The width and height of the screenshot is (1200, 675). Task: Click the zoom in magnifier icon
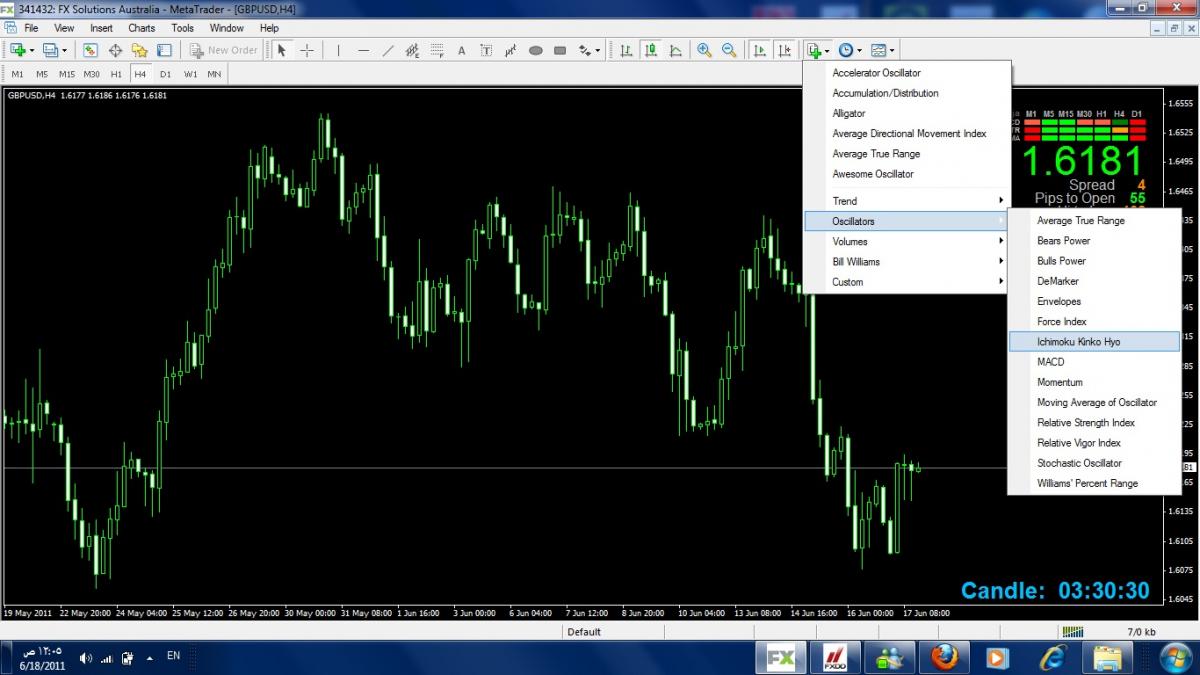[705, 50]
